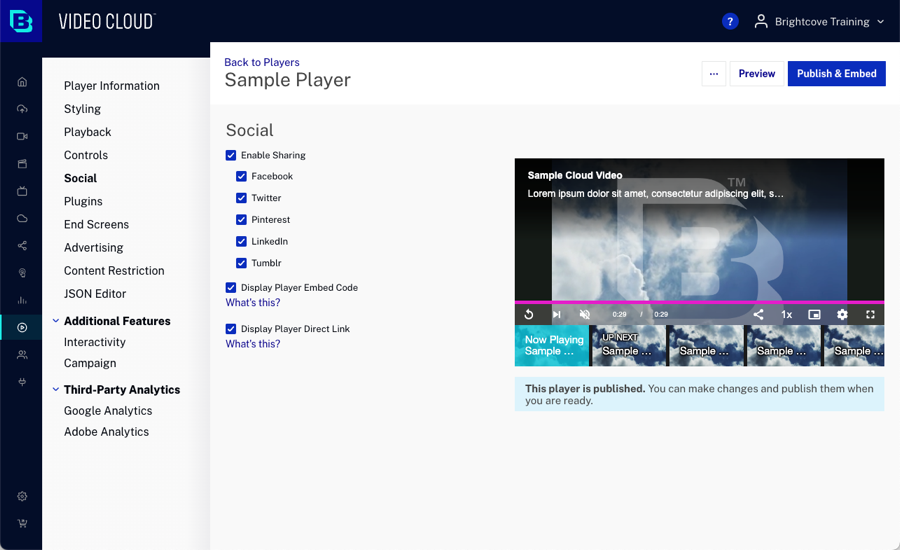The height and width of the screenshot is (550, 900).
Task: Click the Publish & Embed button
Action: point(836,73)
